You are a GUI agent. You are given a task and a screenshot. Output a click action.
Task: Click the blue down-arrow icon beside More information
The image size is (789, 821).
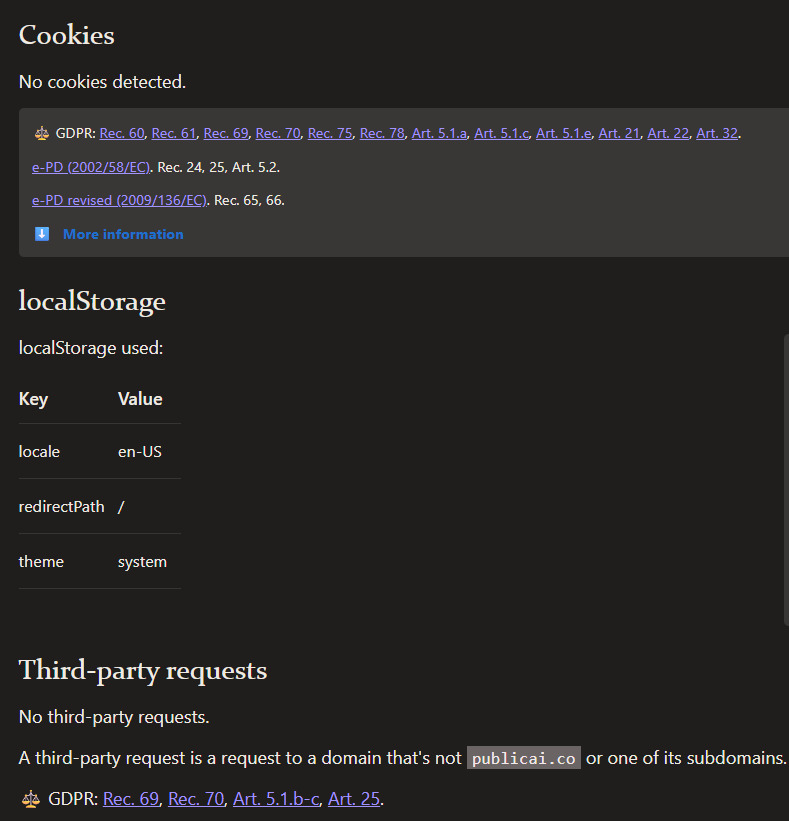[x=42, y=234]
